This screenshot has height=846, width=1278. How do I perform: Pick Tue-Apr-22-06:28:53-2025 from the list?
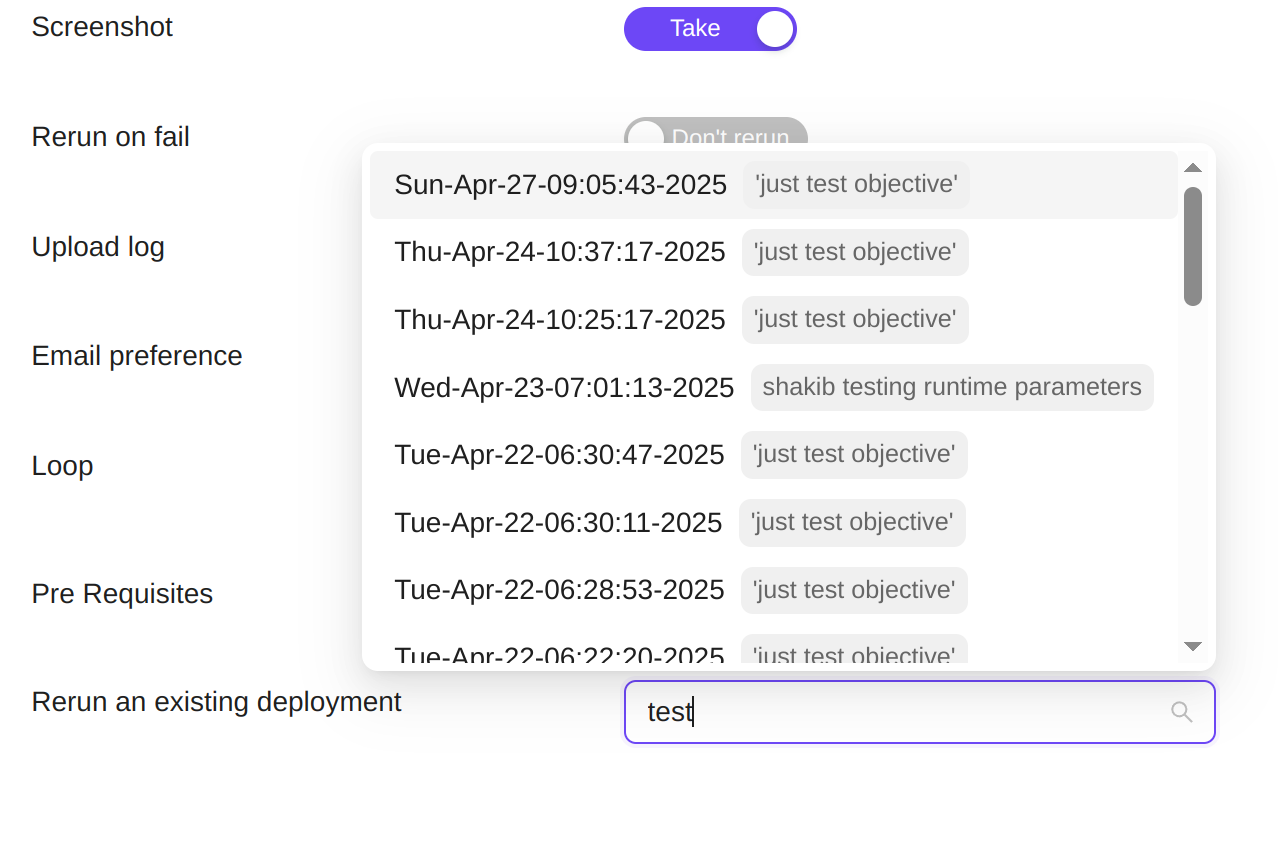(x=774, y=590)
